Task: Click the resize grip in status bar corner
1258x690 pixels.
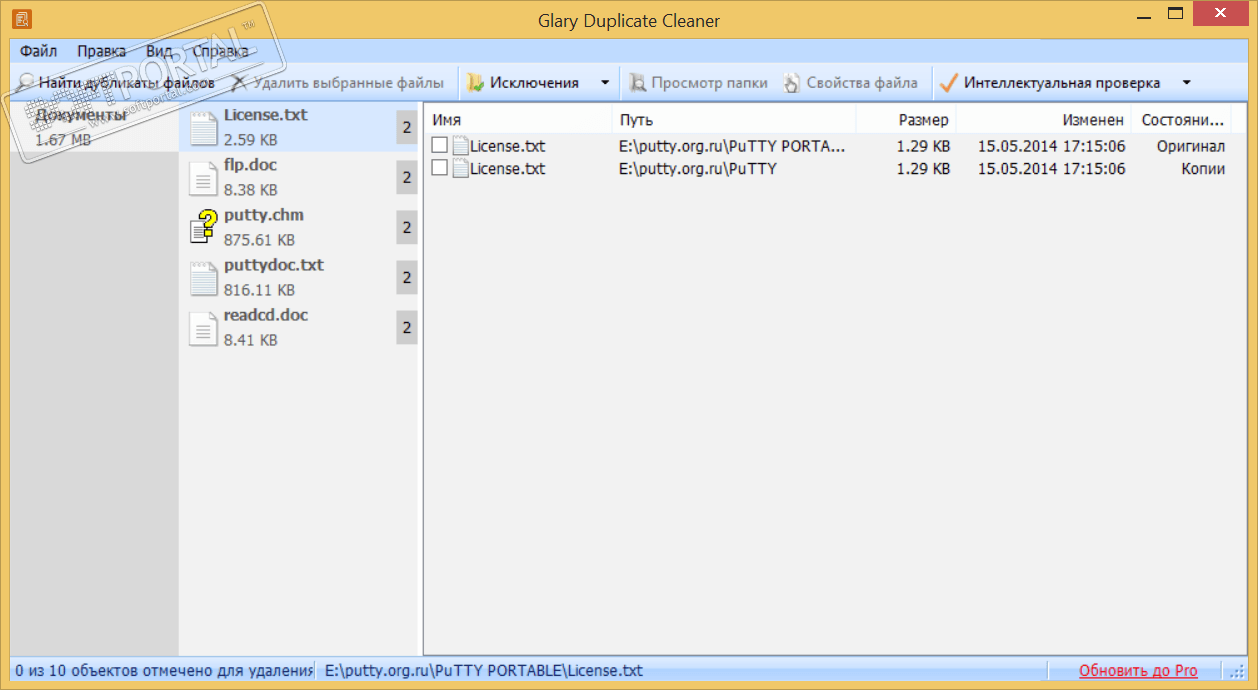Action: coord(1238,672)
